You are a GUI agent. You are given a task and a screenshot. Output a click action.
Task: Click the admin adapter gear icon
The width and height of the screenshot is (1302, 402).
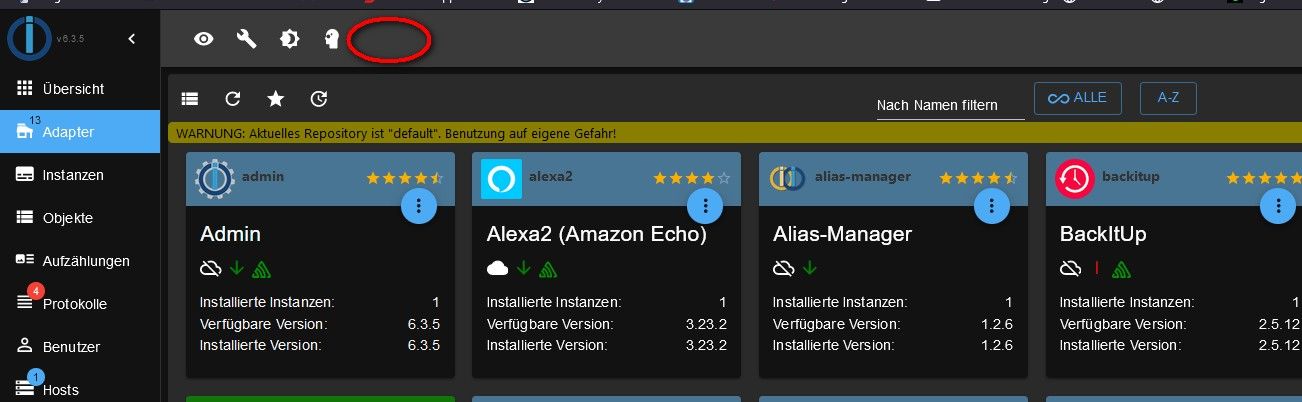tap(214, 178)
